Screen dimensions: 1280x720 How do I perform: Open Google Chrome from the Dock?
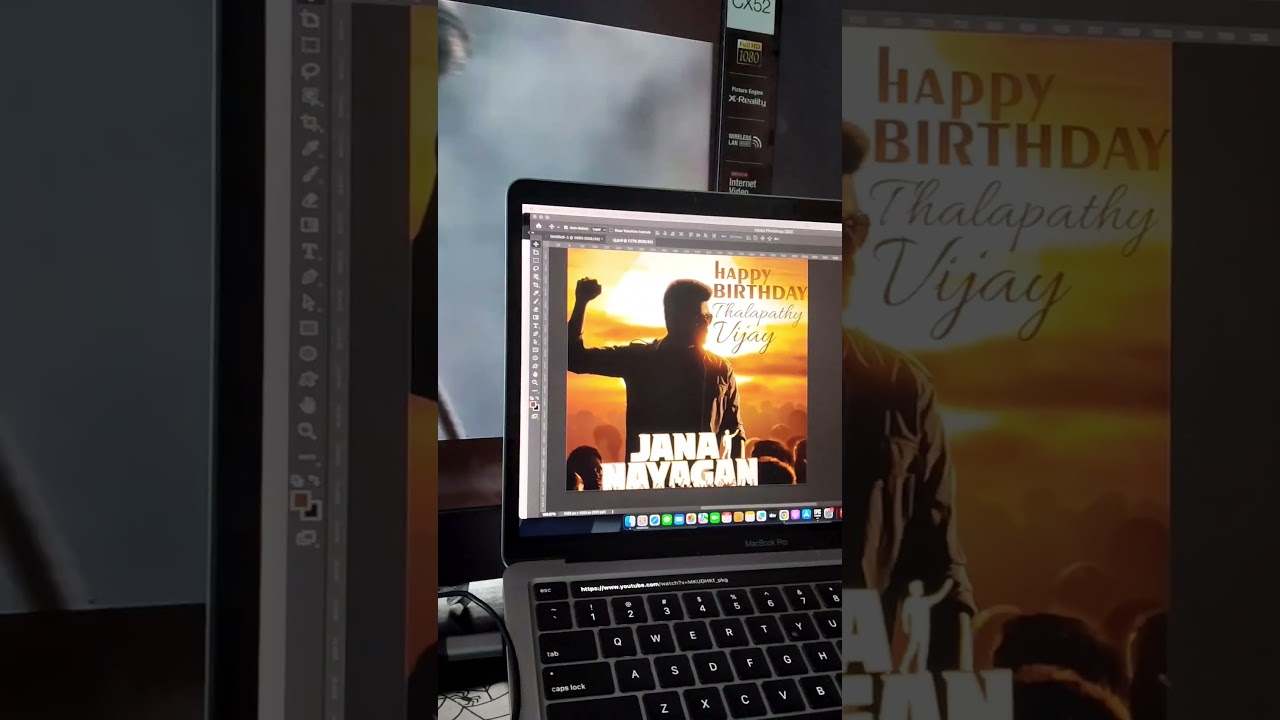[784, 515]
